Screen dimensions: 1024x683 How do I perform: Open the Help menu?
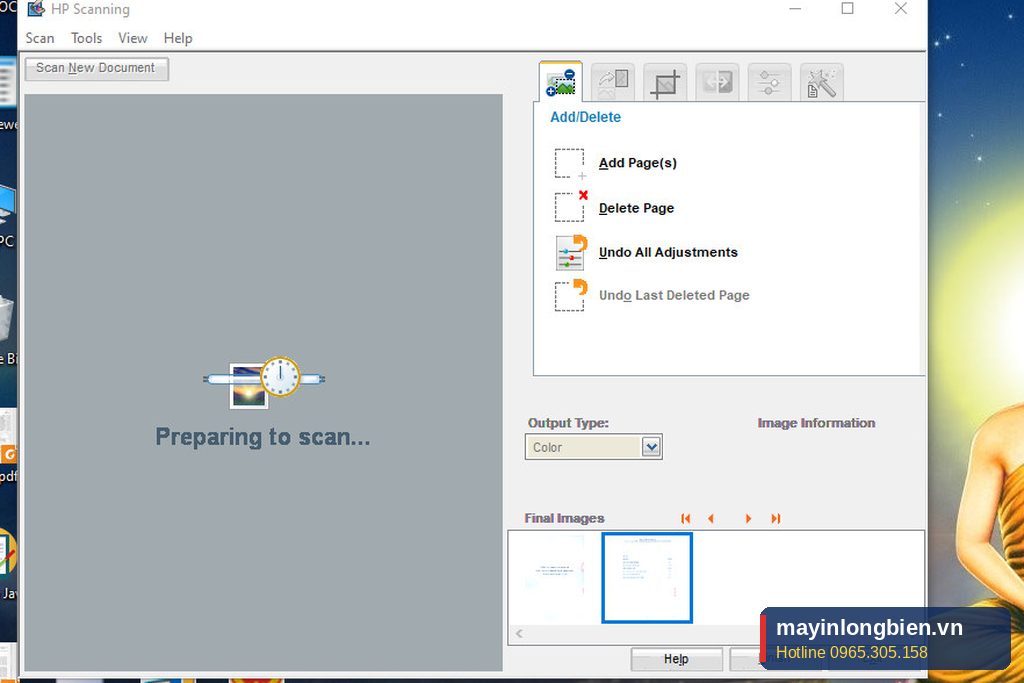(x=178, y=38)
